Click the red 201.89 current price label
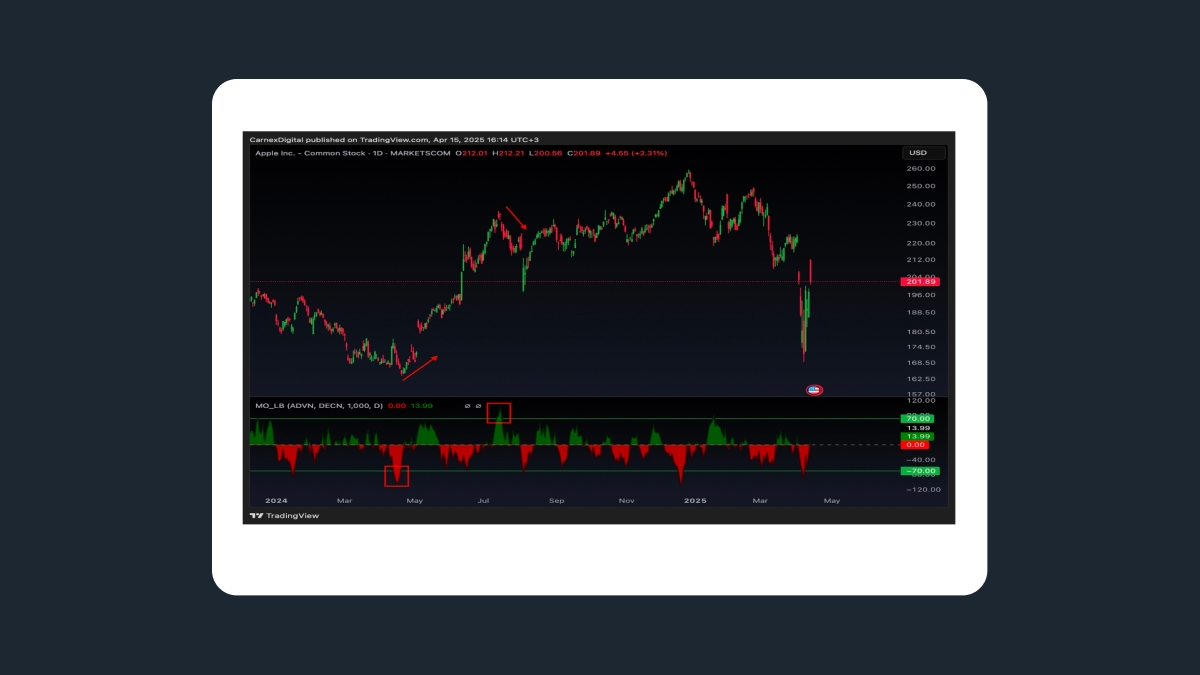This screenshot has width=1200, height=675. tap(918, 283)
